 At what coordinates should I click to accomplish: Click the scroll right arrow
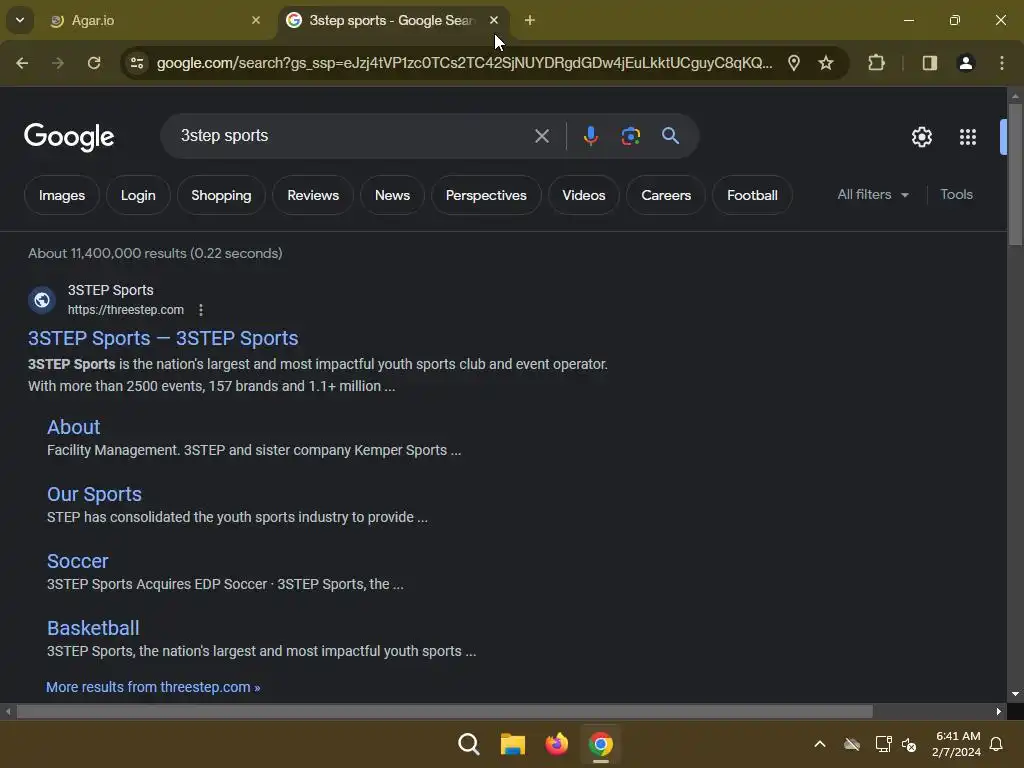coord(999,711)
